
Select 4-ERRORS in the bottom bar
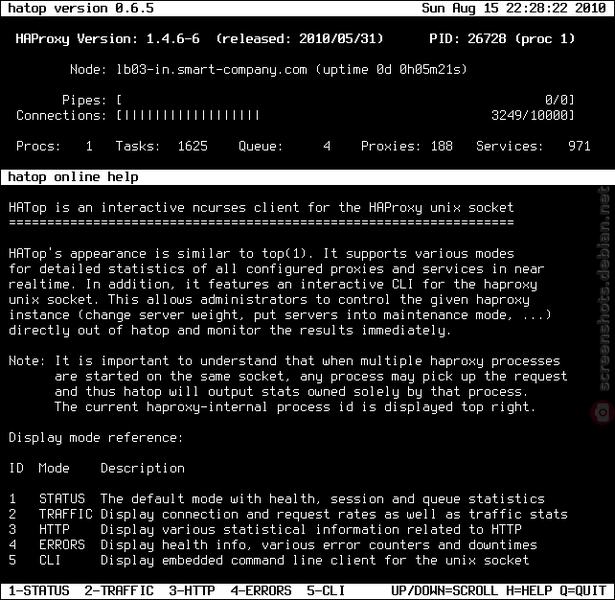click(261, 591)
